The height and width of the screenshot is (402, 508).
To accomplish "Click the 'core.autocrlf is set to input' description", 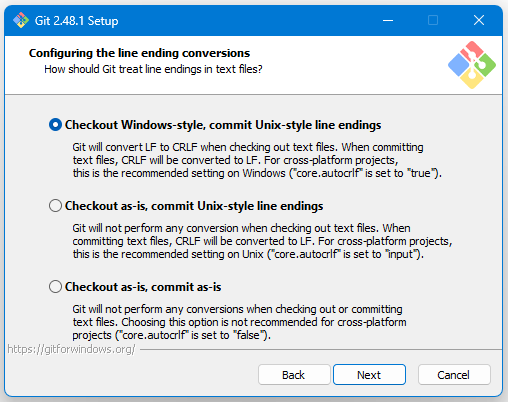I will (x=262, y=241).
